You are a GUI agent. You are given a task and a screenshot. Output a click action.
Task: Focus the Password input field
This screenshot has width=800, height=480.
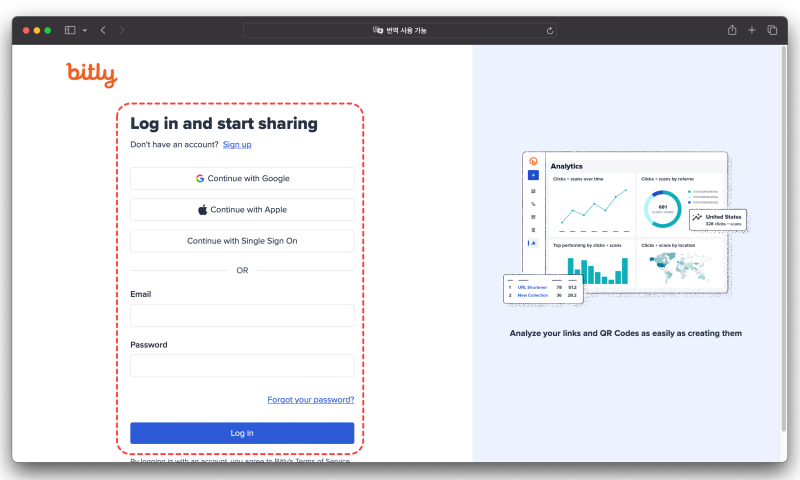242,366
